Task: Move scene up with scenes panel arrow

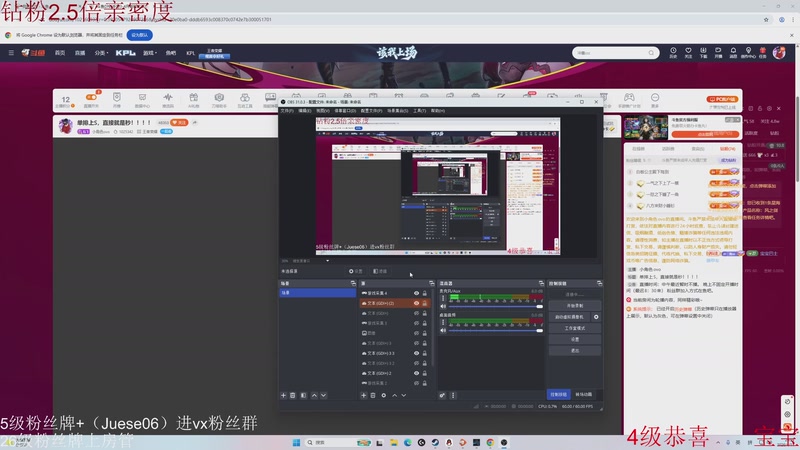Action: pos(314,395)
